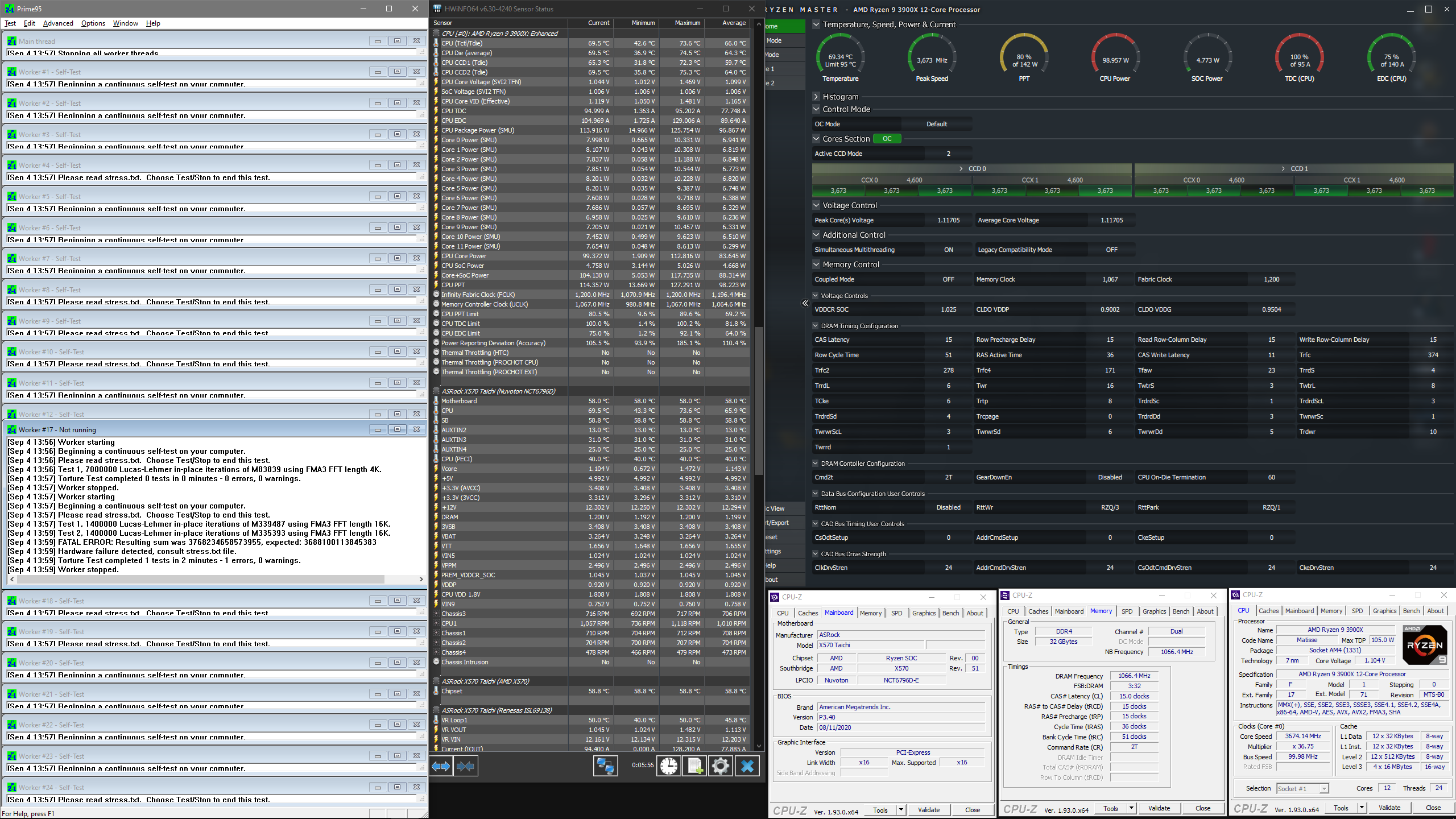Click Close in CPU-Z Mainboard window
This screenshot has width=1456, height=819.
coord(973,810)
